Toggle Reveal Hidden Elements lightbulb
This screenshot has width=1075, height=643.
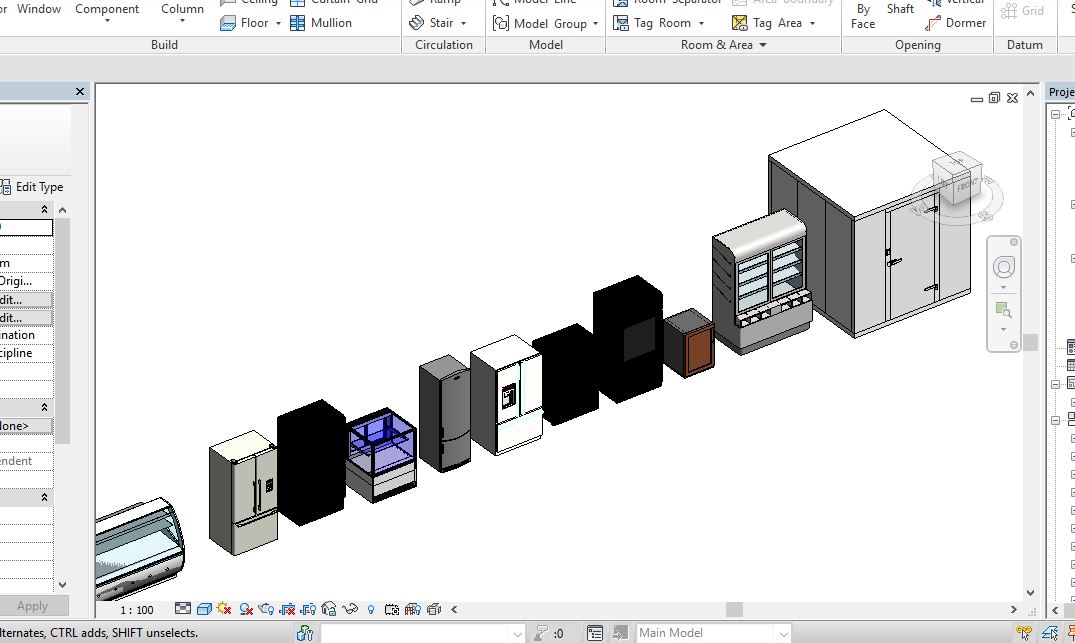pyautogui.click(x=371, y=609)
